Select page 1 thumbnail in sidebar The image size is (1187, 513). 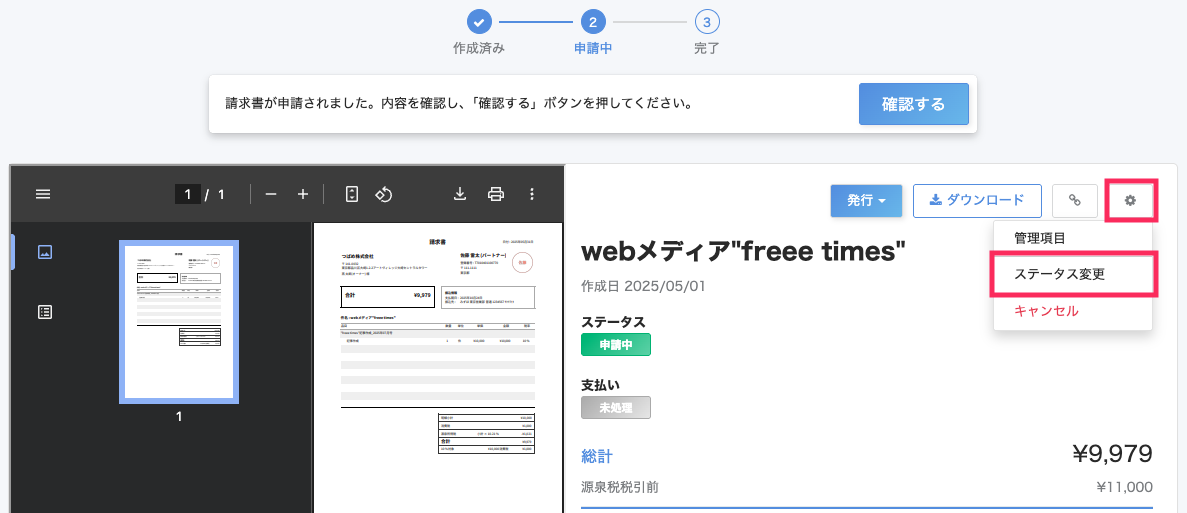[179, 322]
